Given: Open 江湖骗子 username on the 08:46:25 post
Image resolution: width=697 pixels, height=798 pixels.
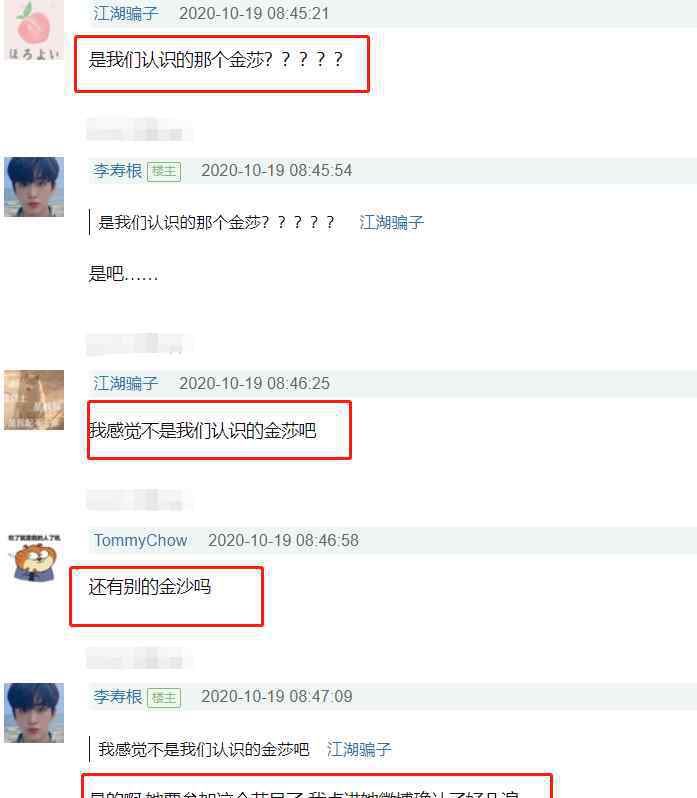Looking at the screenshot, I should pos(126,383).
